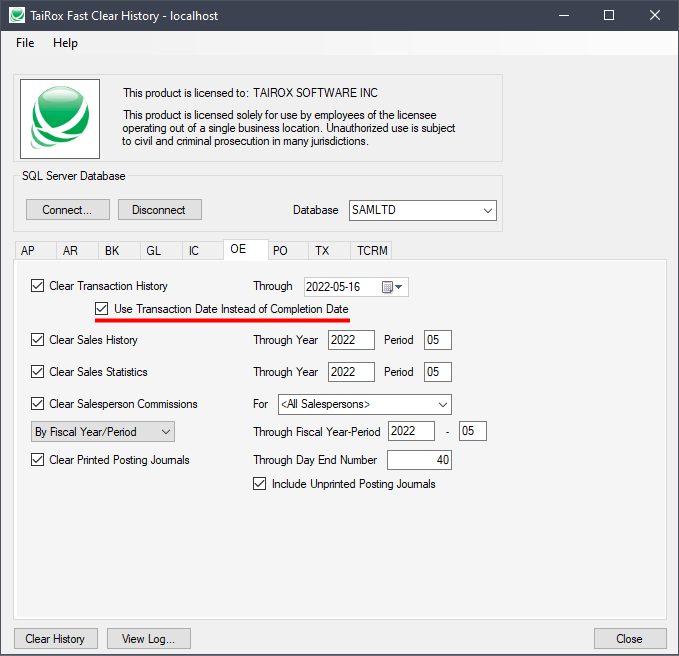Switch to the TX tab
Image resolution: width=679 pixels, height=656 pixels.
click(x=329, y=250)
